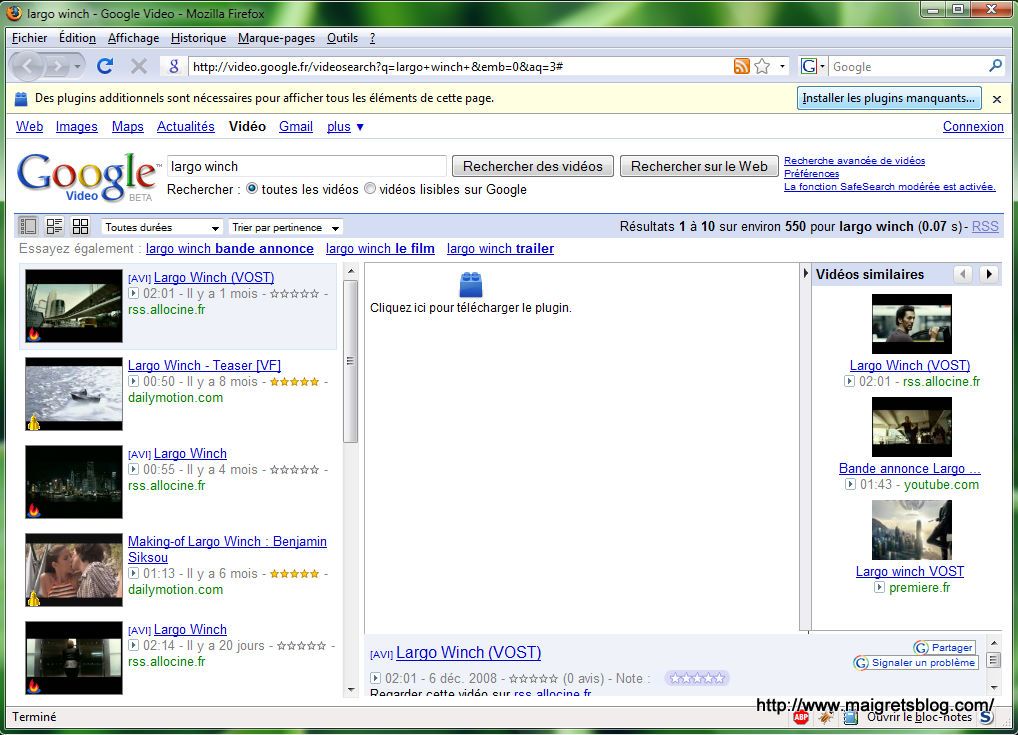Select the detailed list view icon
The width and height of the screenshot is (1018, 735).
pyautogui.click(x=54, y=226)
